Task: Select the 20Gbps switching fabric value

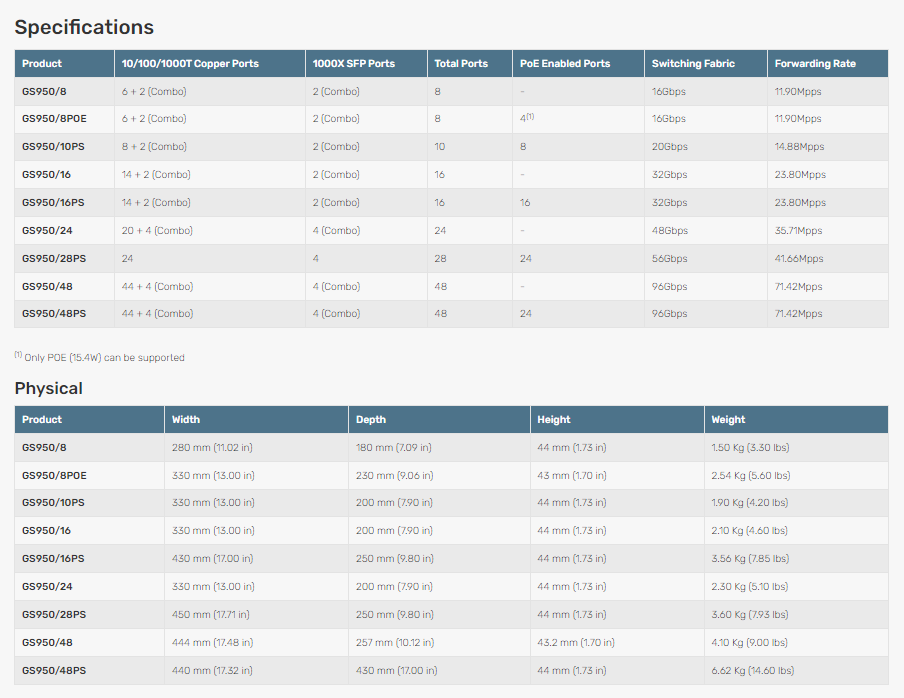Action: coord(669,146)
